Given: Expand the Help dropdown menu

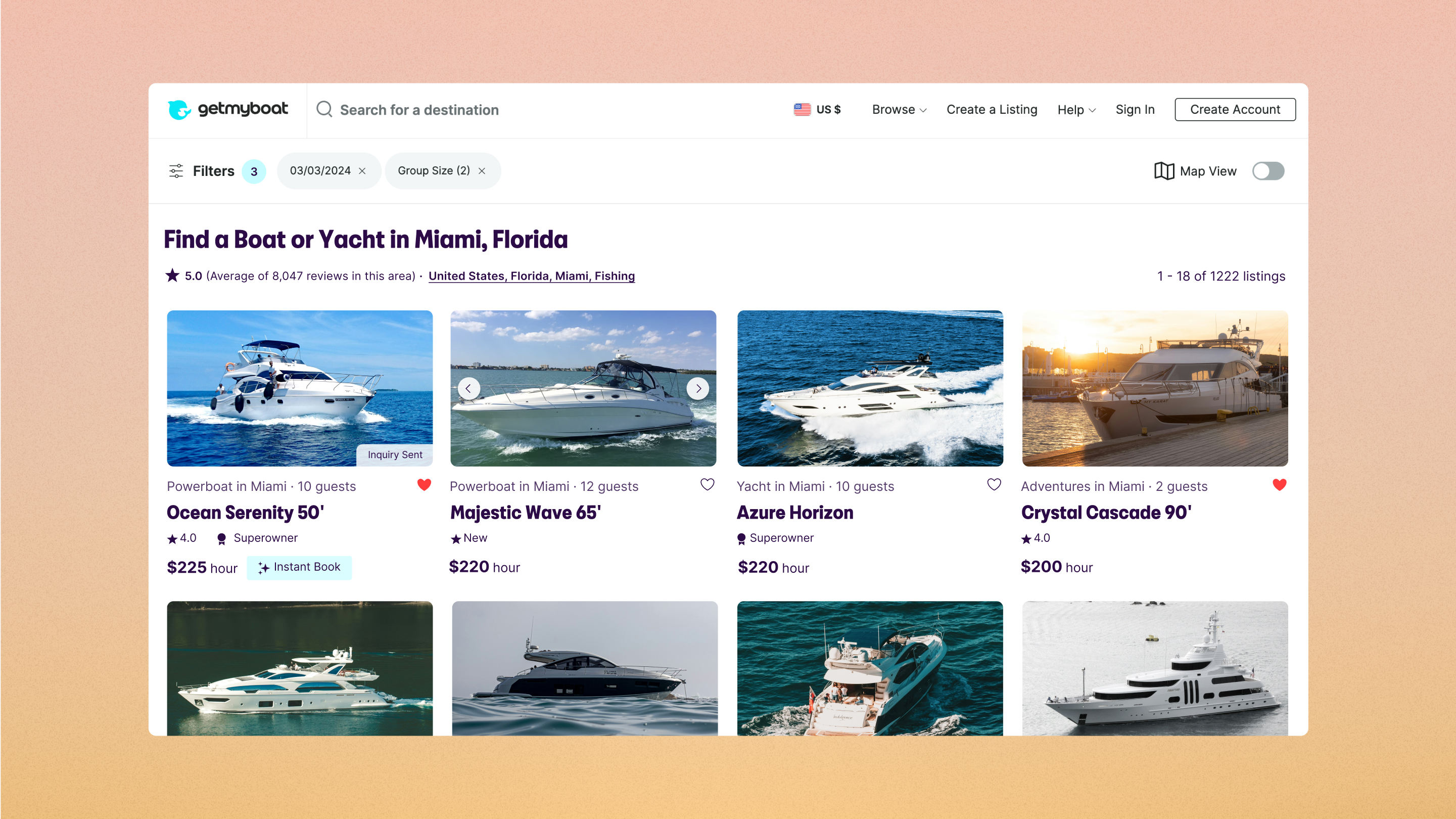Looking at the screenshot, I should [x=1076, y=109].
